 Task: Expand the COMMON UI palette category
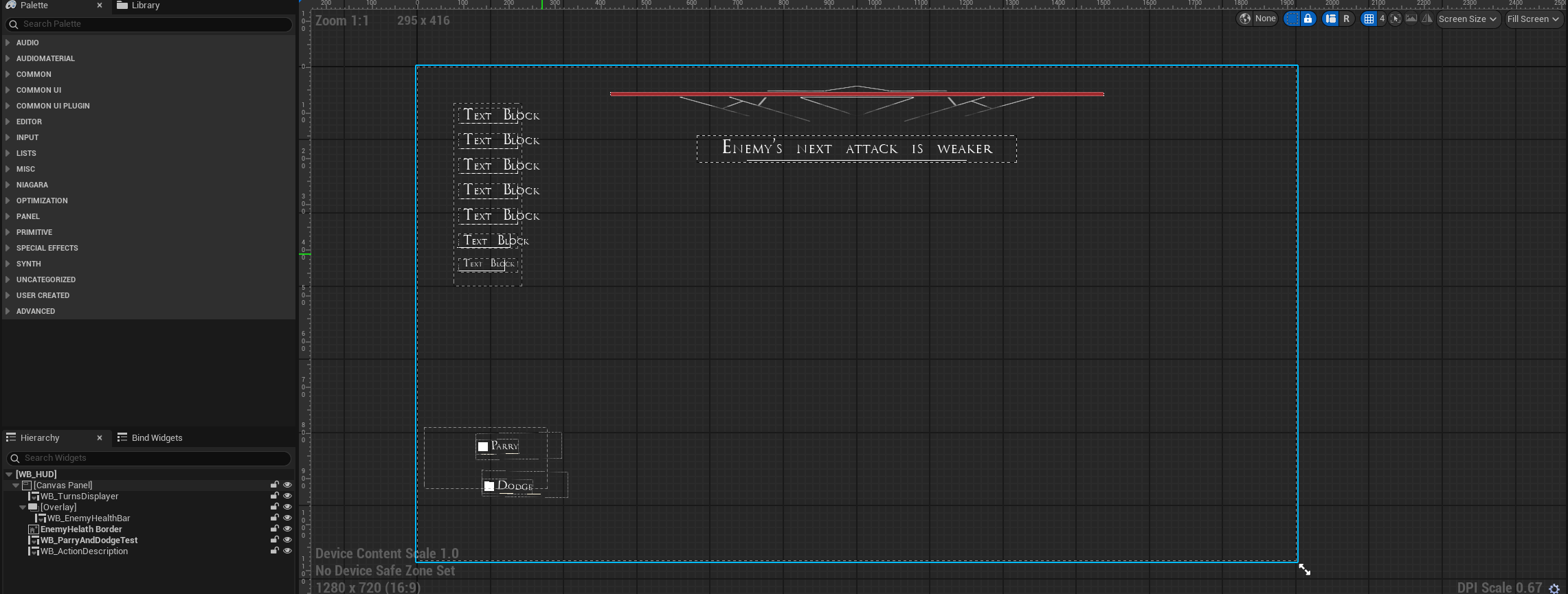coord(8,90)
